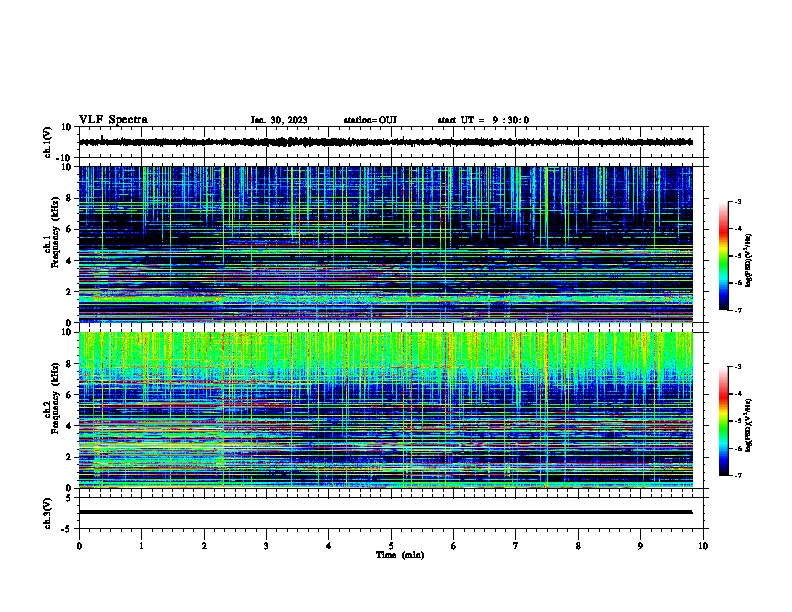Click time axis tick label "4"
Viewport: 792px width, 612px height.
click(x=328, y=546)
